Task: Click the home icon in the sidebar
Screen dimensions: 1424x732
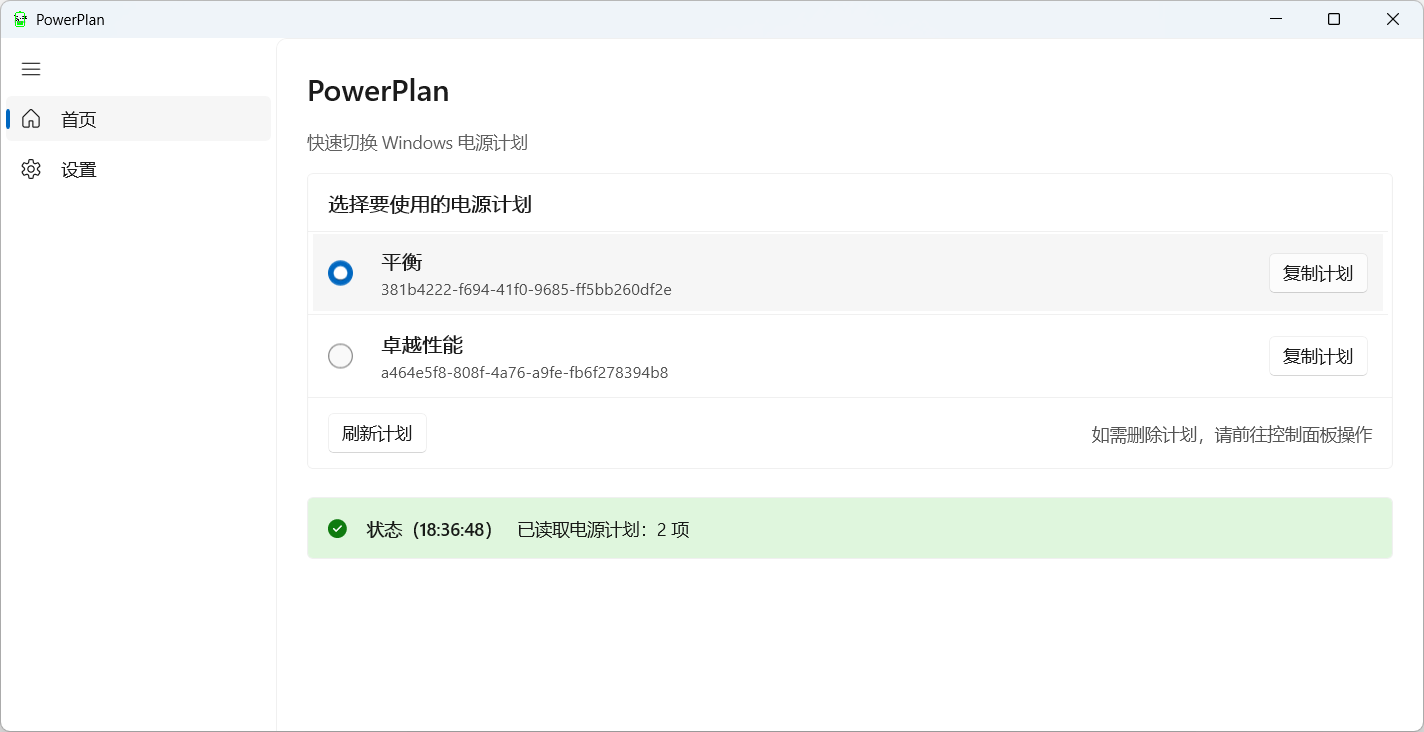Action: (31, 119)
